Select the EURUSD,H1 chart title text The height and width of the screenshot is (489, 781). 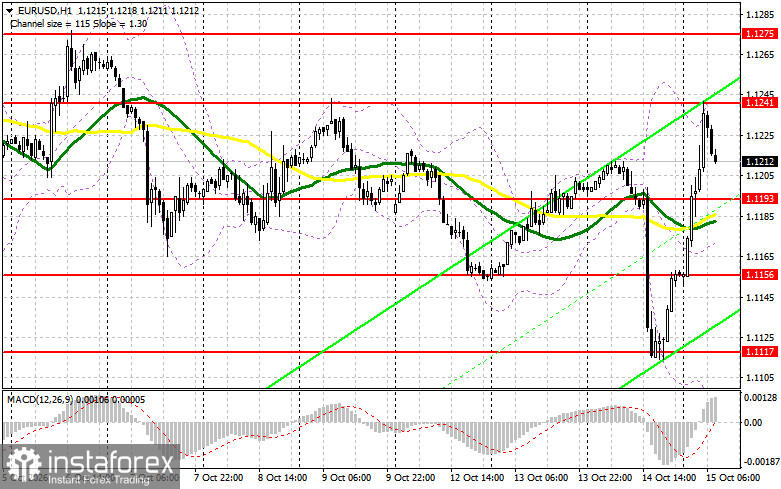[44, 10]
